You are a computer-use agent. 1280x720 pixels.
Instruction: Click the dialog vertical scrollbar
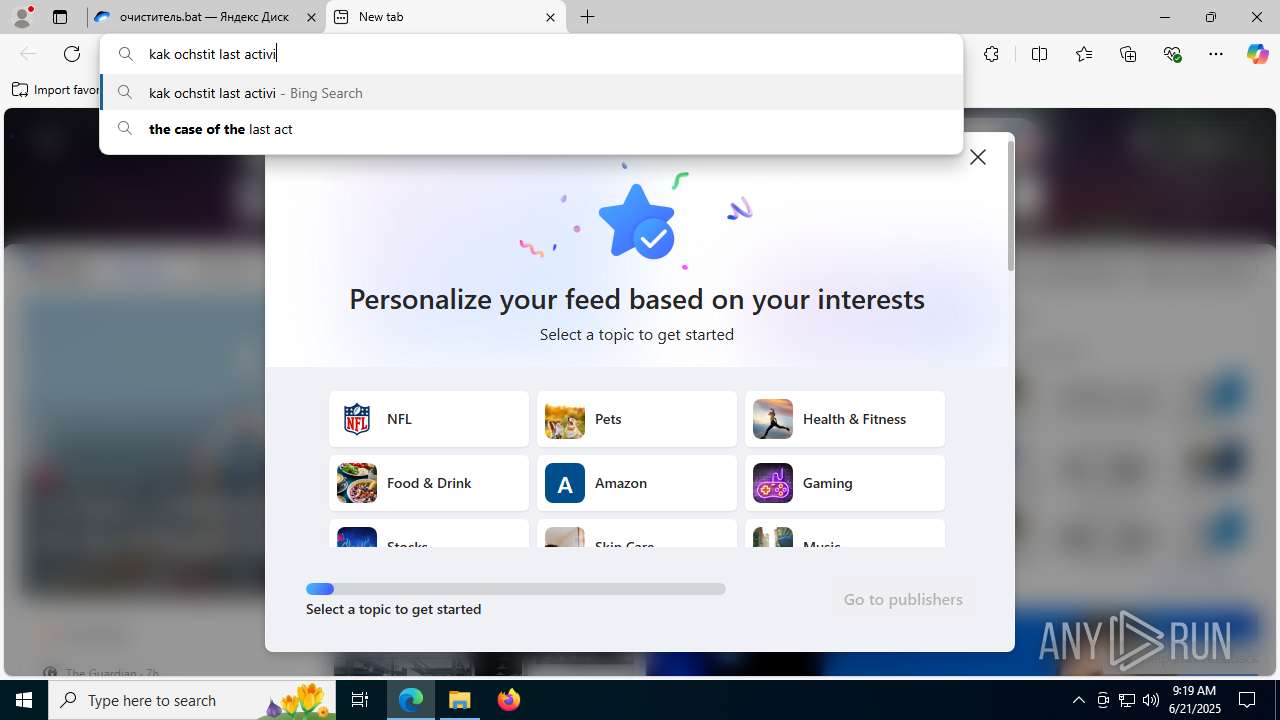pyautogui.click(x=1011, y=205)
